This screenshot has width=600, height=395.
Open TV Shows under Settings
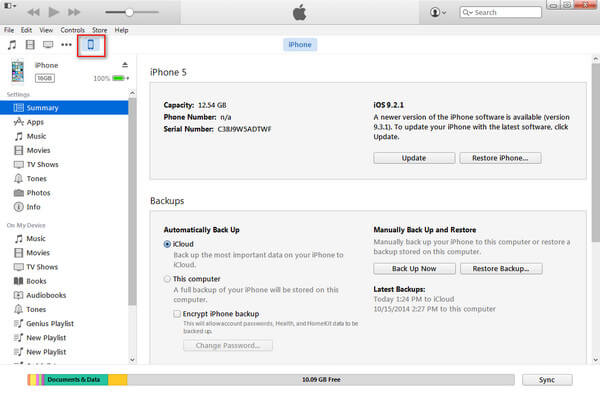click(x=64, y=165)
